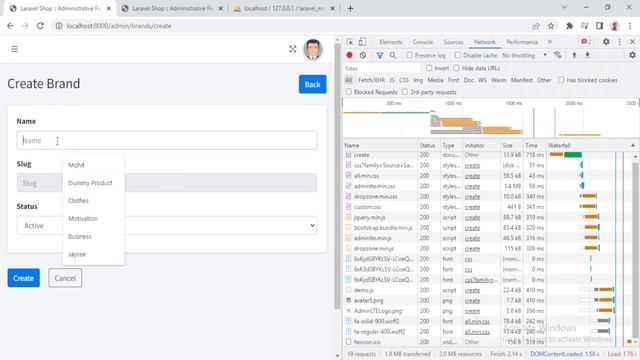The width and height of the screenshot is (640, 360).
Task: Enable Has blocked cookies checkbox
Action: pos(561,80)
